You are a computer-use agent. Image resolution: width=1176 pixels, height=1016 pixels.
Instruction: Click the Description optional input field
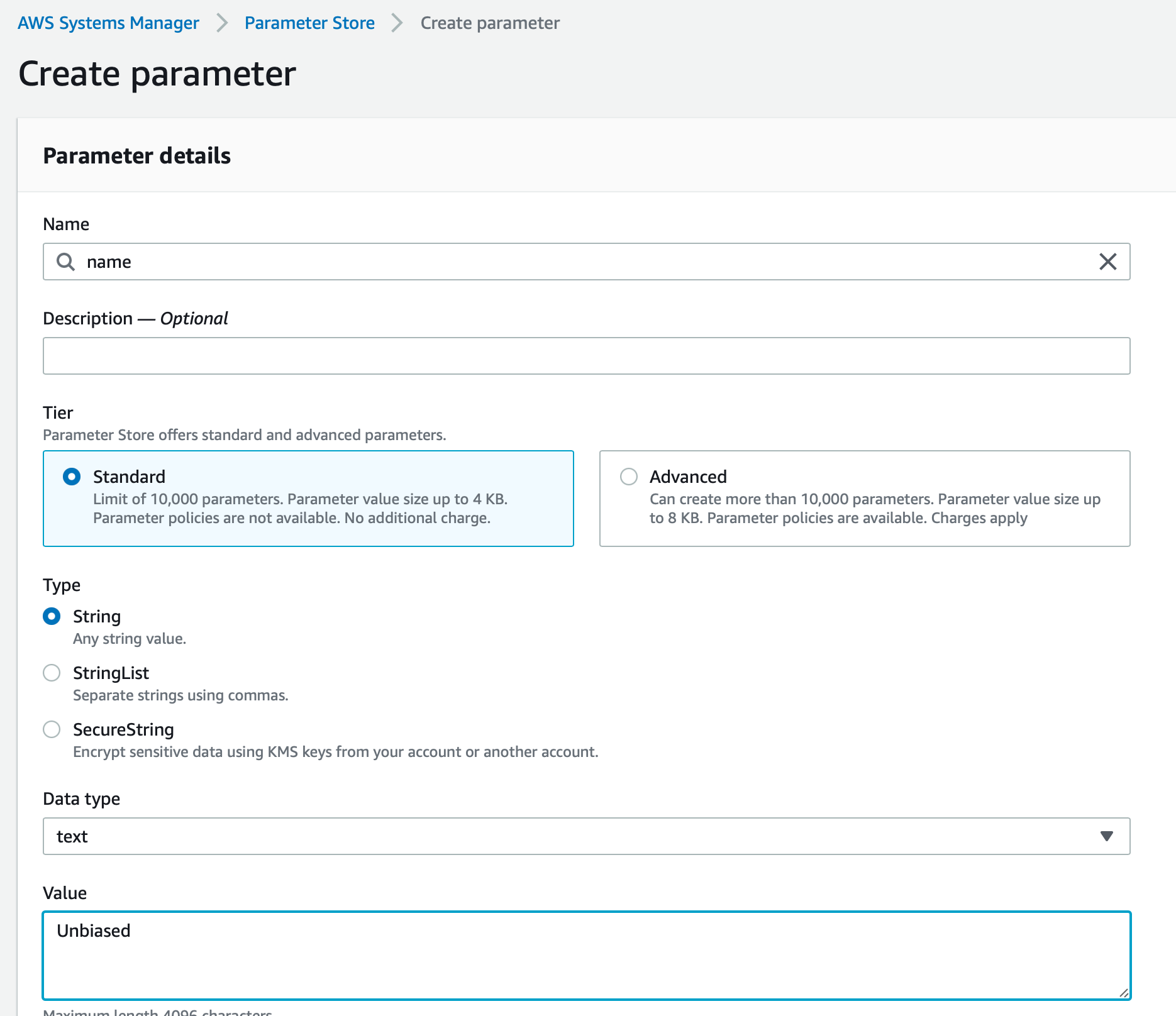pyautogui.click(x=586, y=356)
